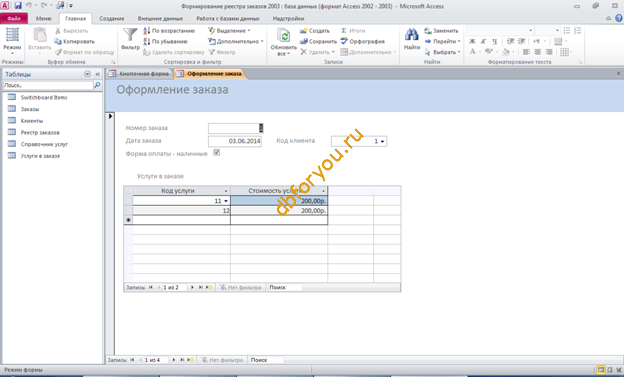Click center text alignment icon
This screenshot has width=624, height=377.
537,52
